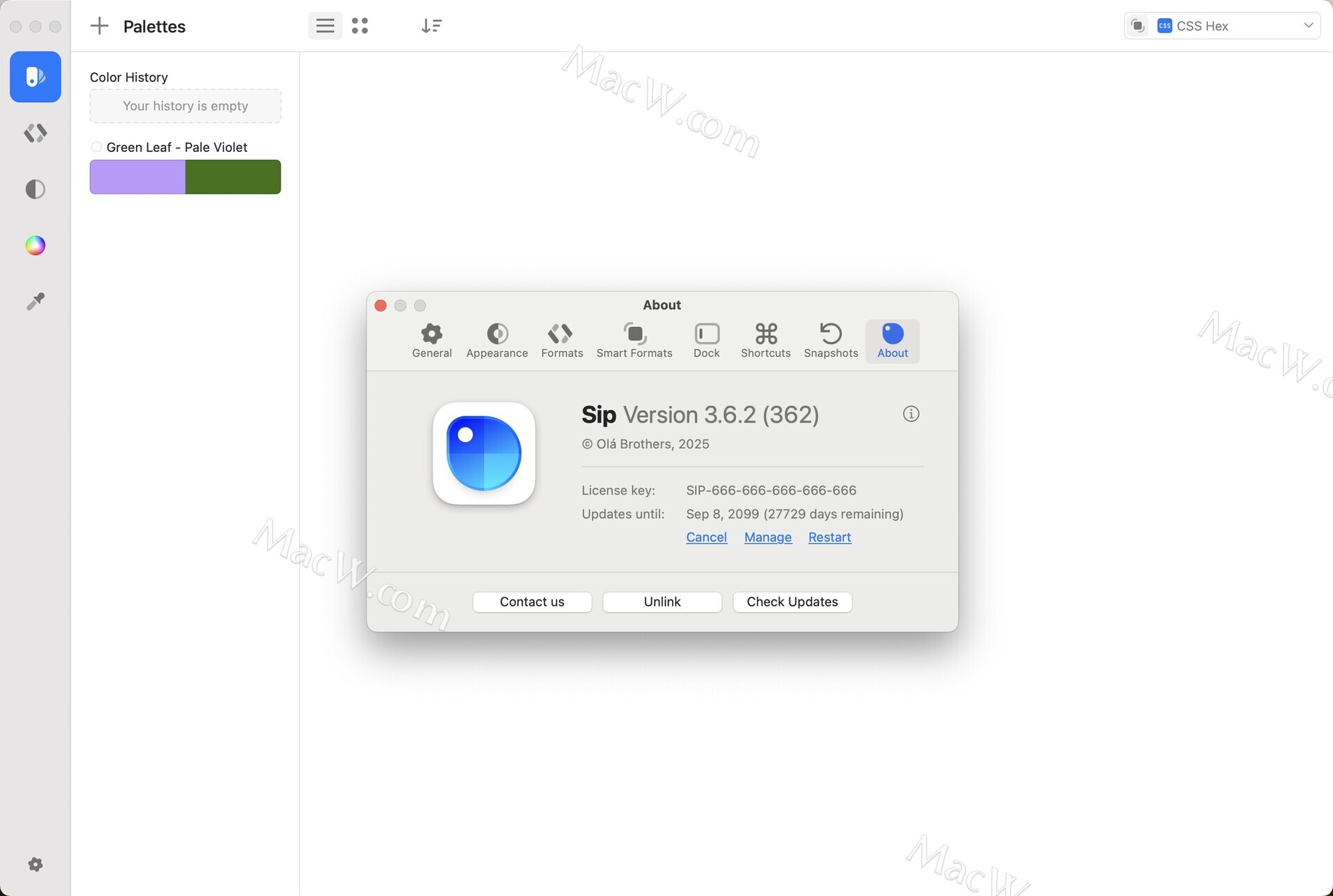Viewport: 1333px width, 896px height.
Task: Pick the green leaf color swatch
Action: point(233,177)
